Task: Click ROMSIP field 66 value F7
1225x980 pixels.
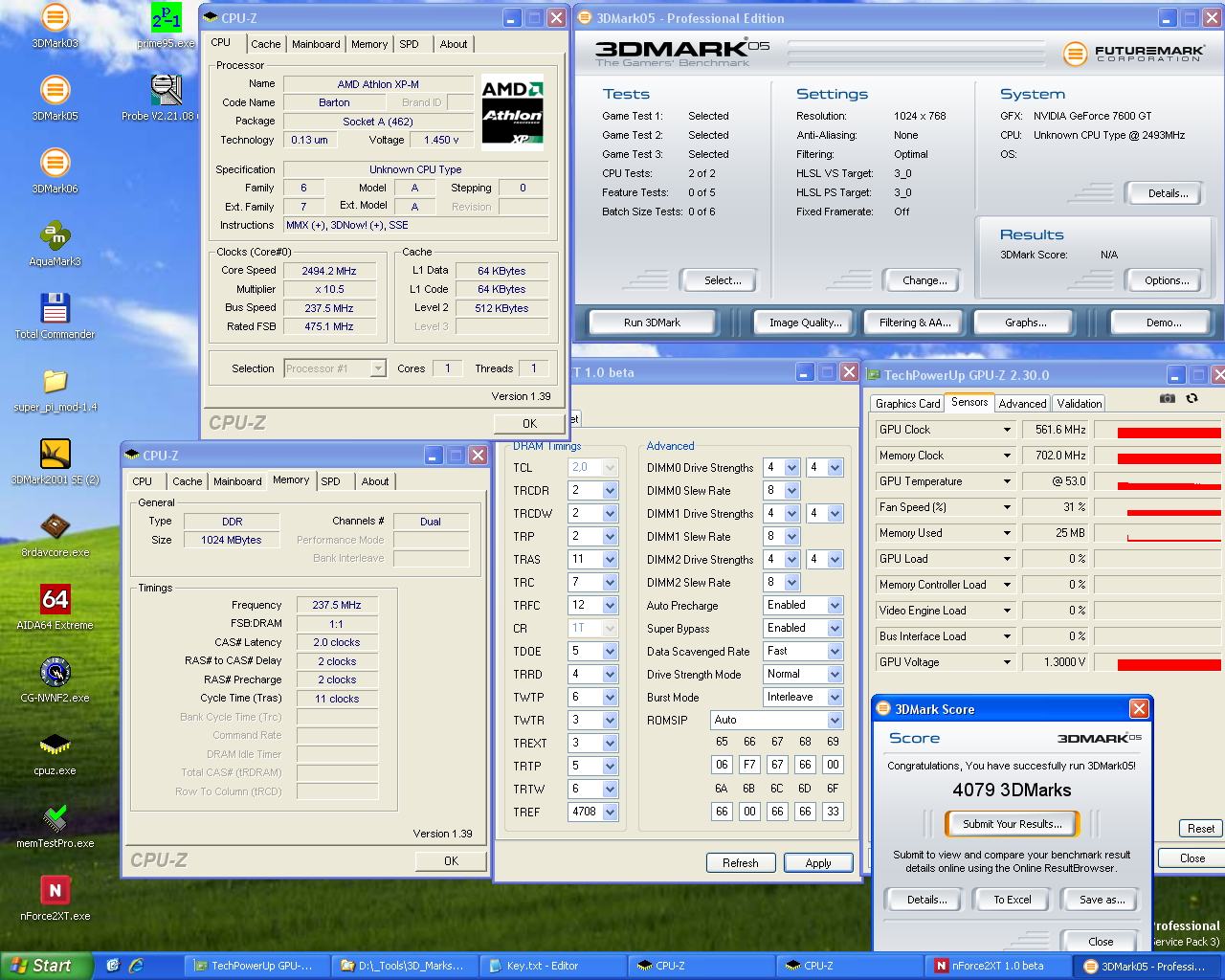Action: [749, 765]
